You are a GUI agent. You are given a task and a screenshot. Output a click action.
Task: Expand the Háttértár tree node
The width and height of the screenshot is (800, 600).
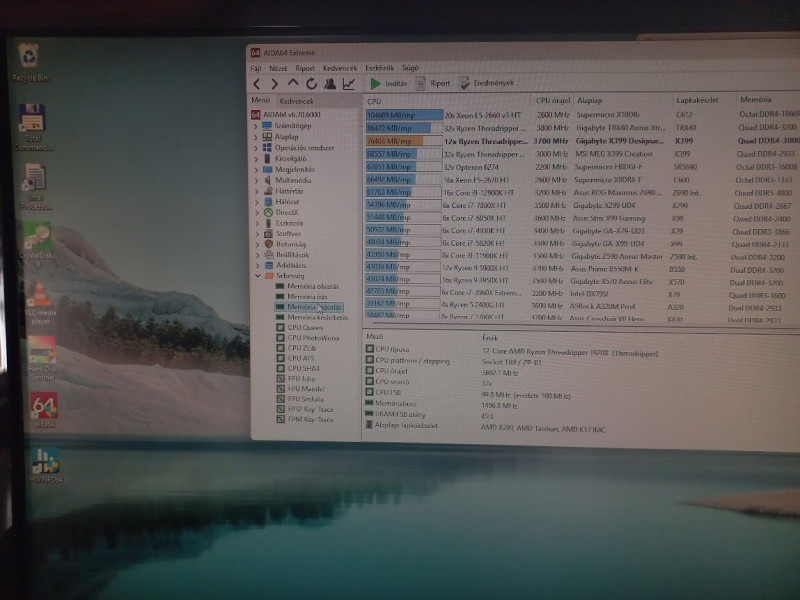pos(257,191)
